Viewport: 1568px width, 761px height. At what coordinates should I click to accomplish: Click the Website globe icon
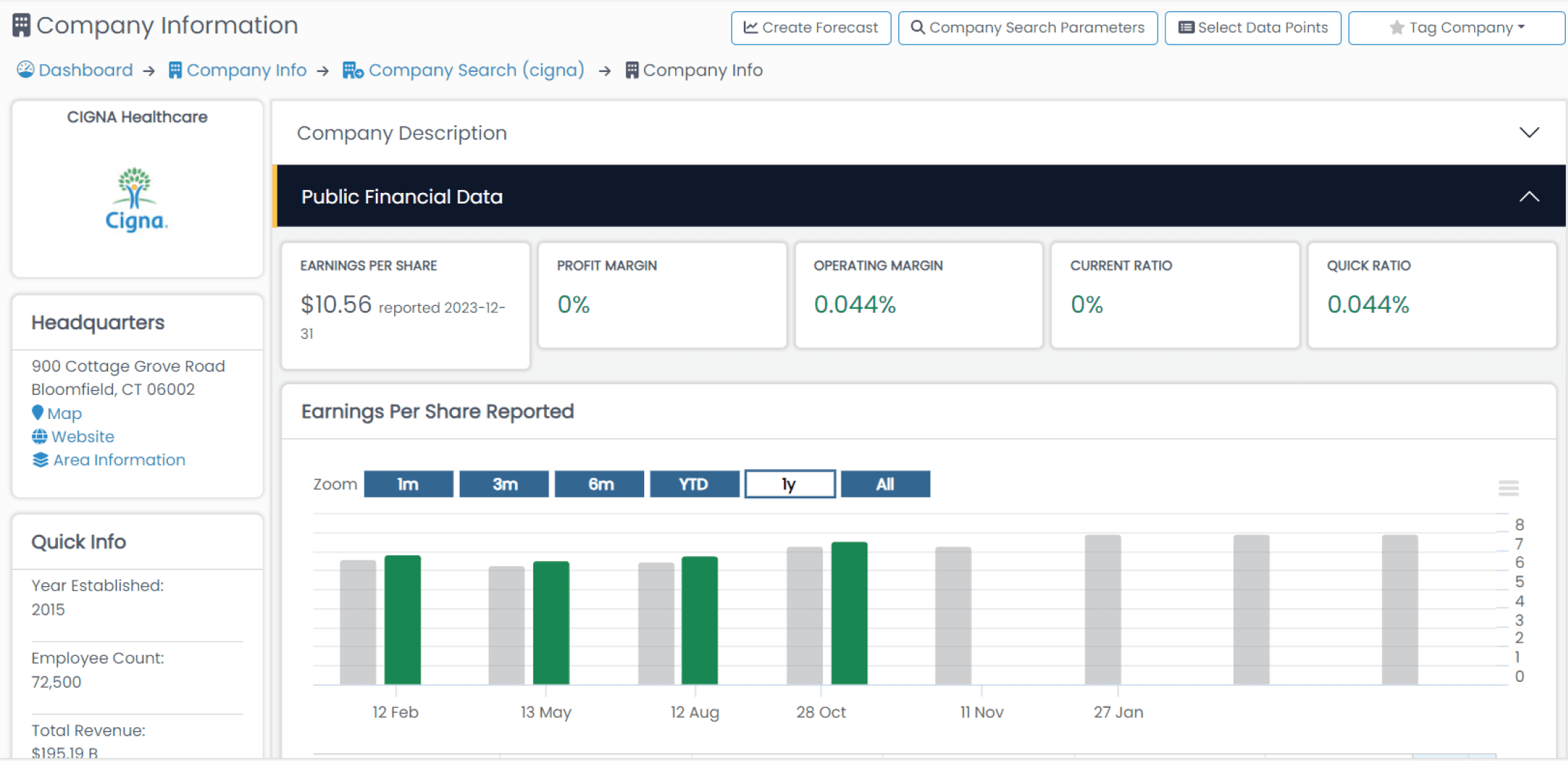pos(40,437)
